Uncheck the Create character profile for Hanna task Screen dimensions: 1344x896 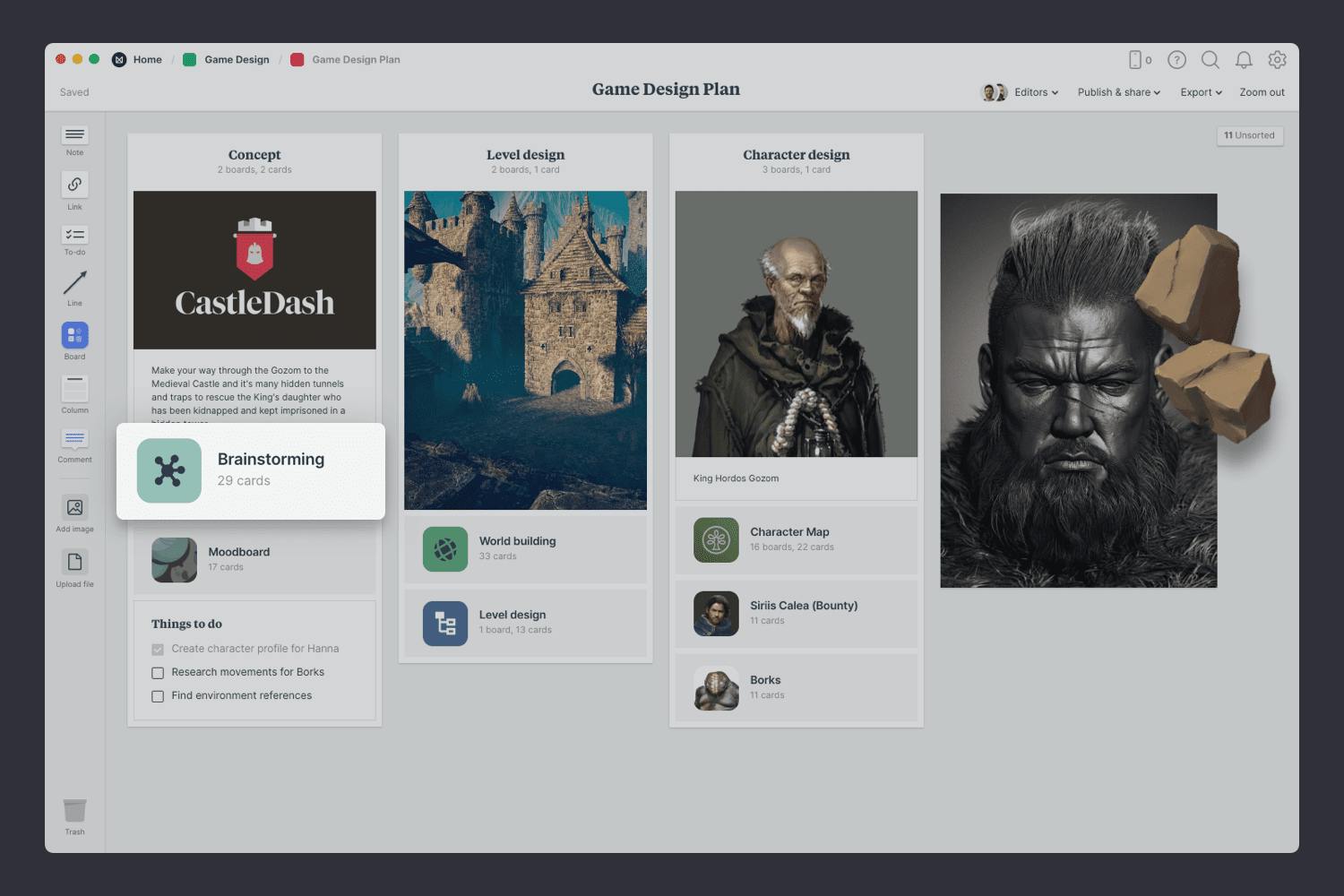[x=158, y=649]
